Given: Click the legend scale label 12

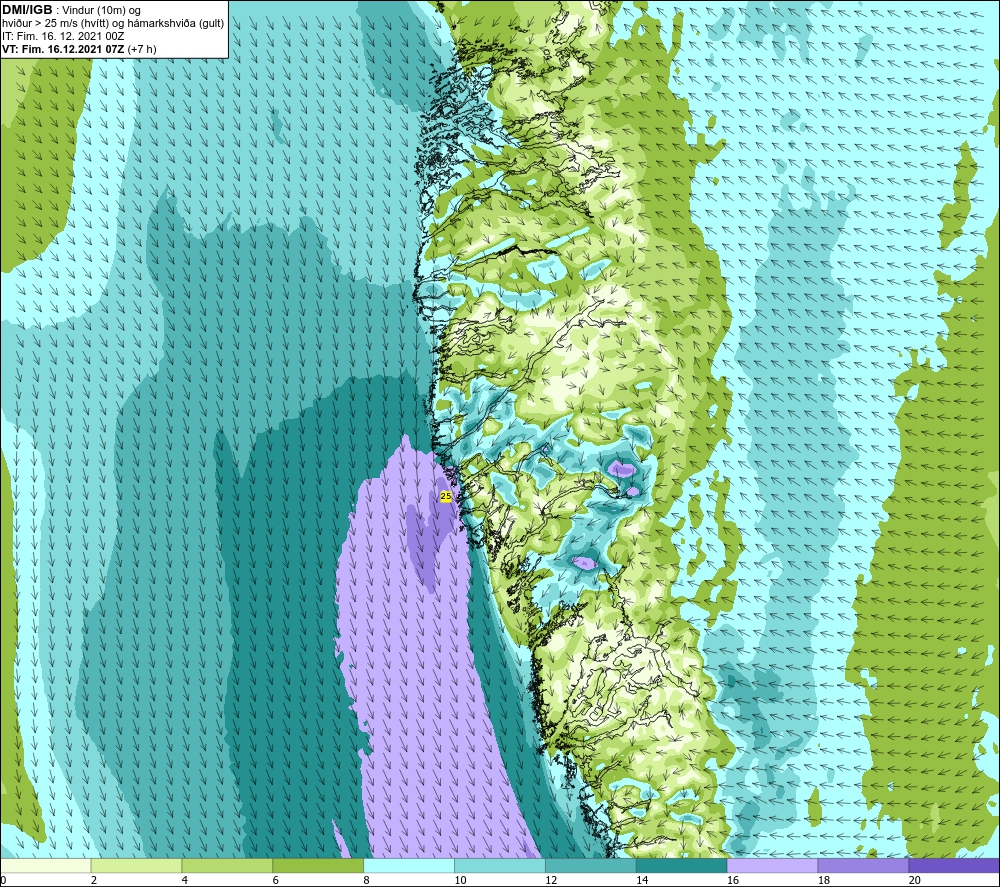Looking at the screenshot, I should (551, 880).
